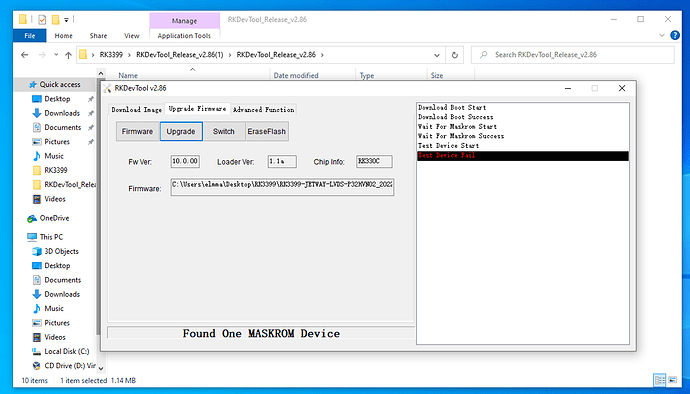This screenshot has width=690, height=394.
Task: Minimize the RKDevTool v2.86 window
Action: (x=568, y=88)
